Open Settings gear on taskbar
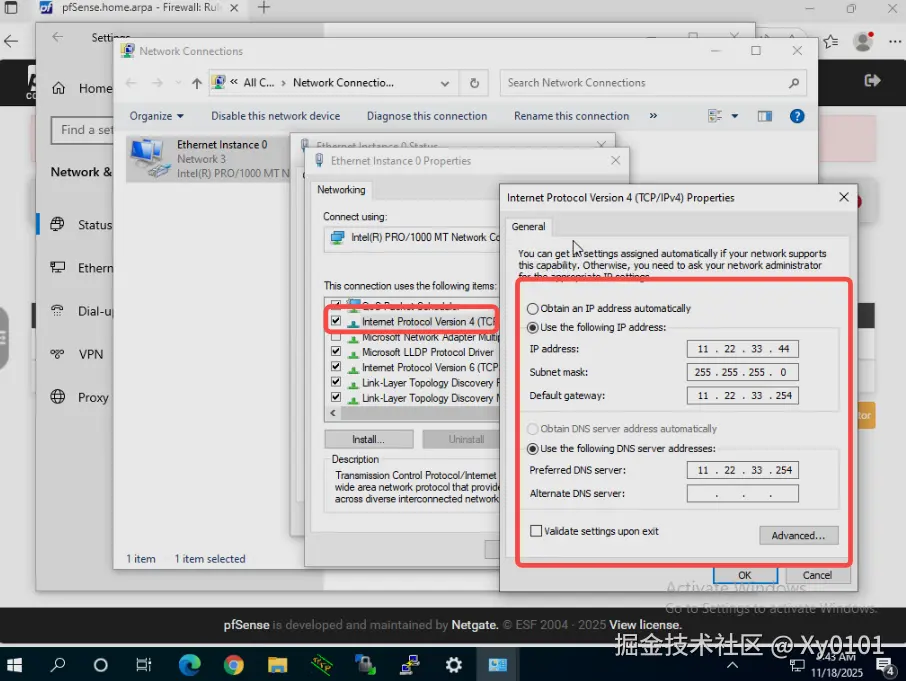906x681 pixels. coord(454,665)
